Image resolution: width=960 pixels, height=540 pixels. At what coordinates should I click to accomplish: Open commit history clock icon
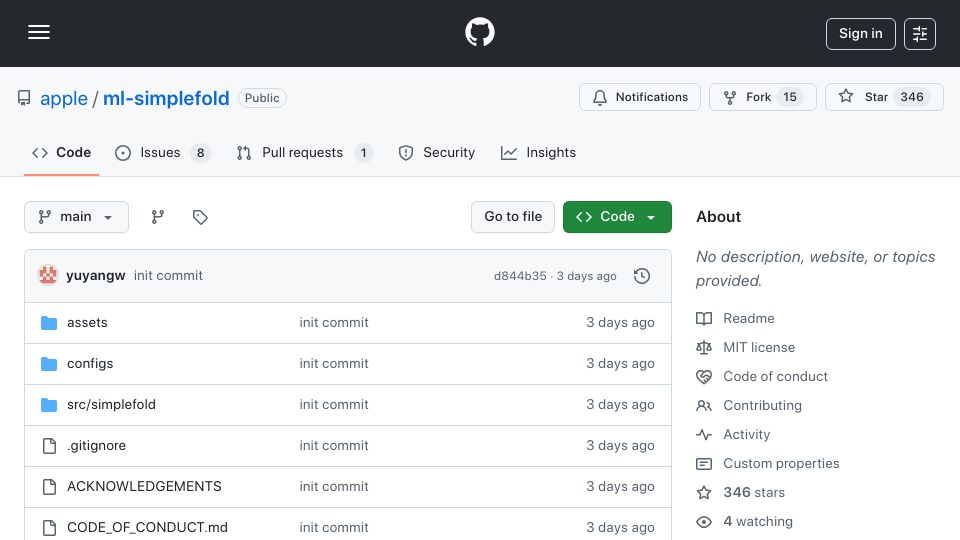[642, 276]
